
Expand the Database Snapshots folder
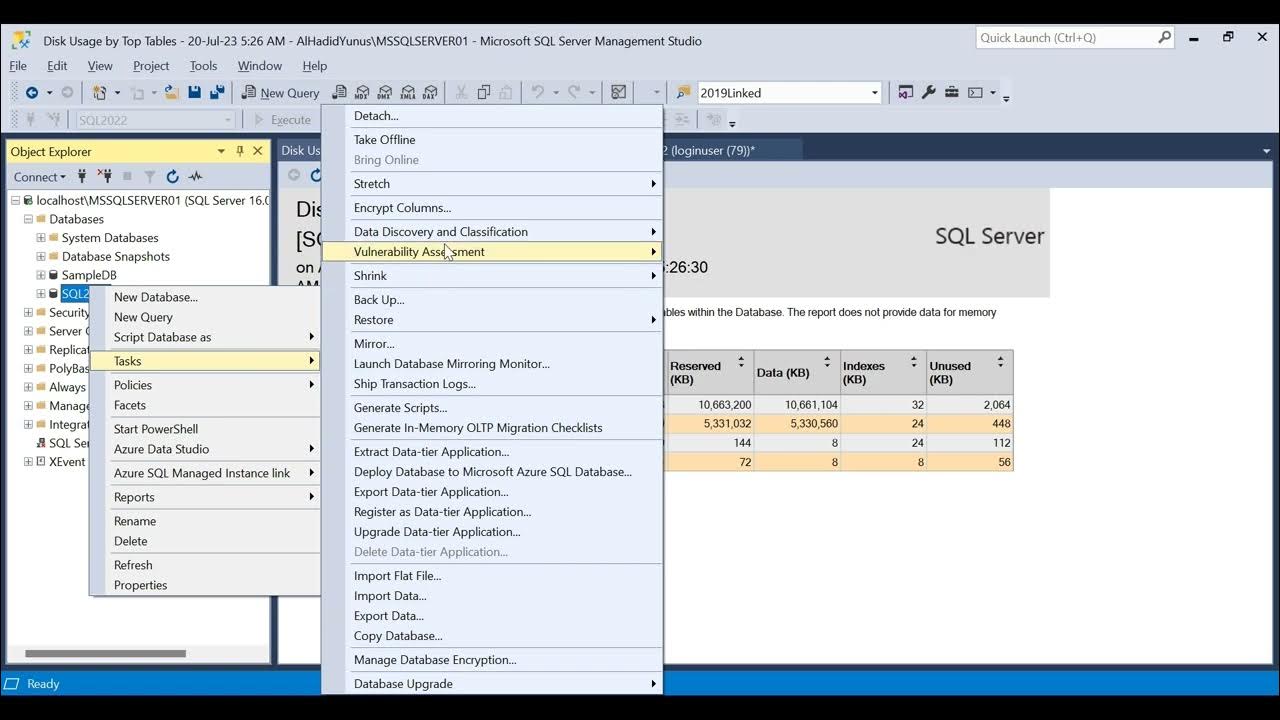[41, 256]
